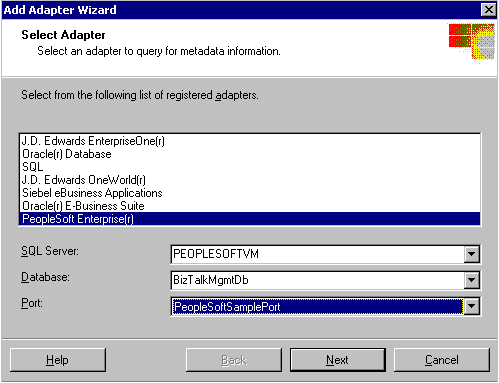Select J.D. Edwards EnterpriseOne(r) adapter
The image size is (499, 383).
(250, 141)
